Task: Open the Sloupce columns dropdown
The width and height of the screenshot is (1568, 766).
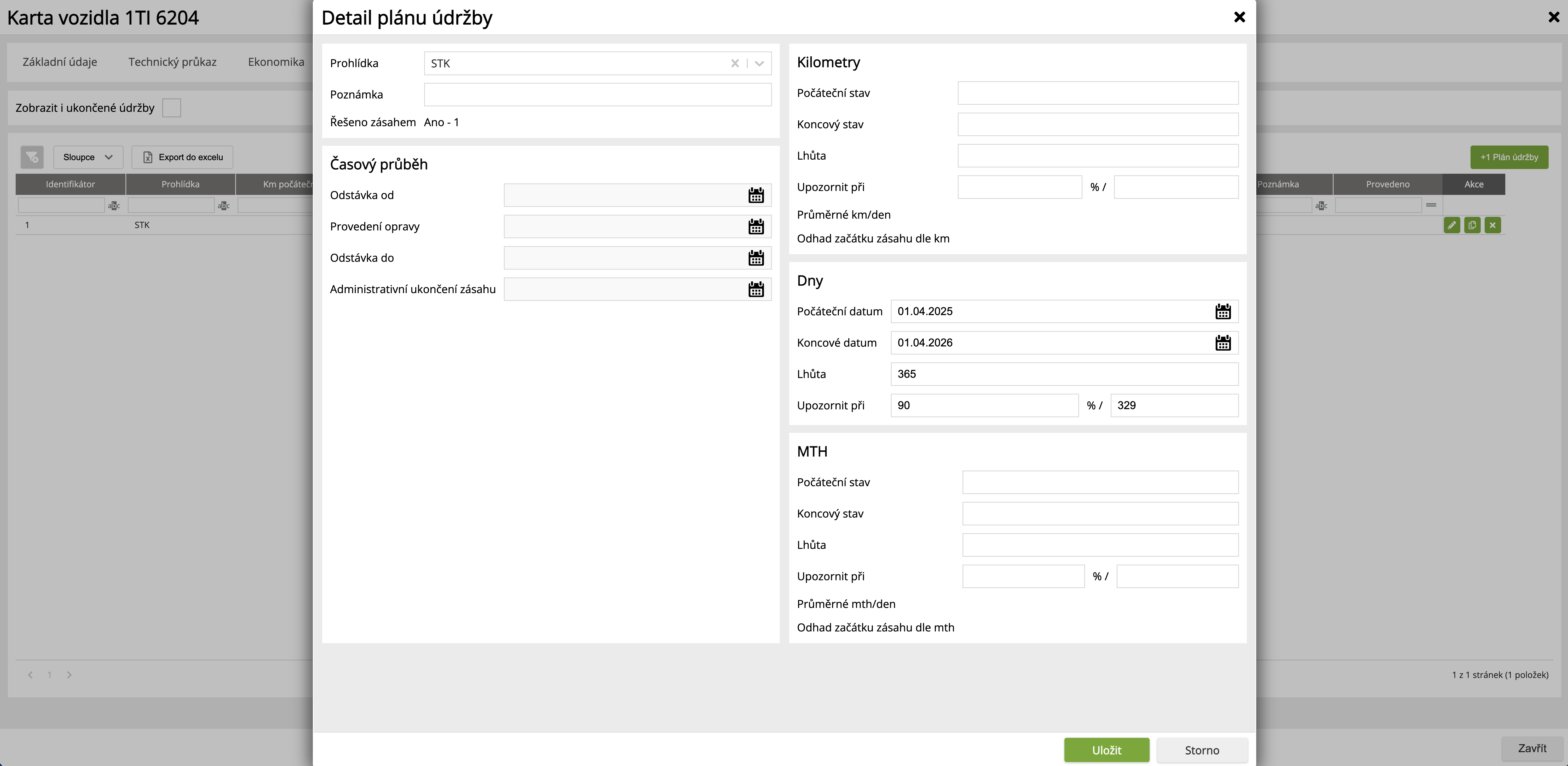Action: click(88, 157)
